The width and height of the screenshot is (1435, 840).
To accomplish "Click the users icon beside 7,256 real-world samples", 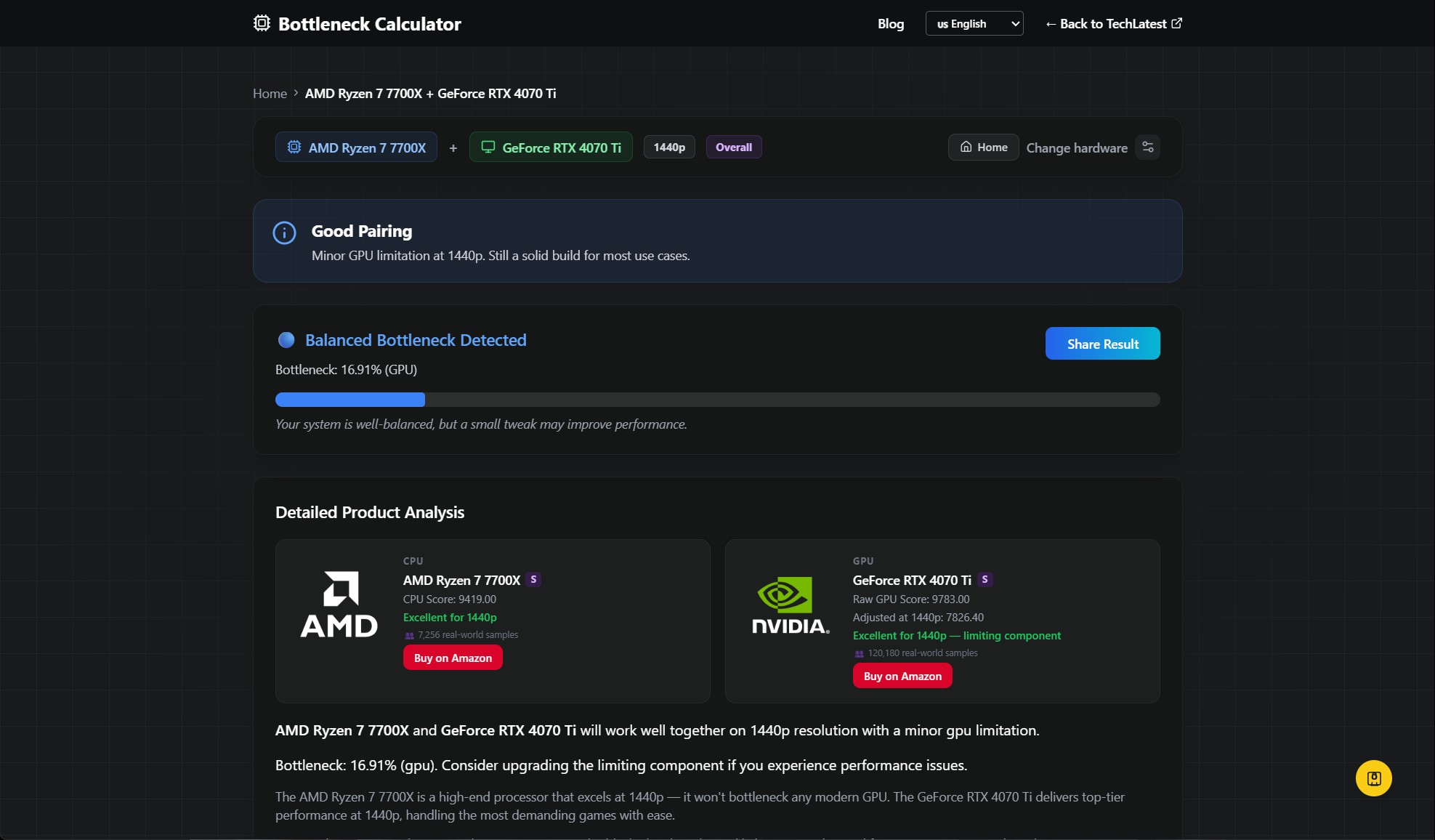I will (x=409, y=635).
